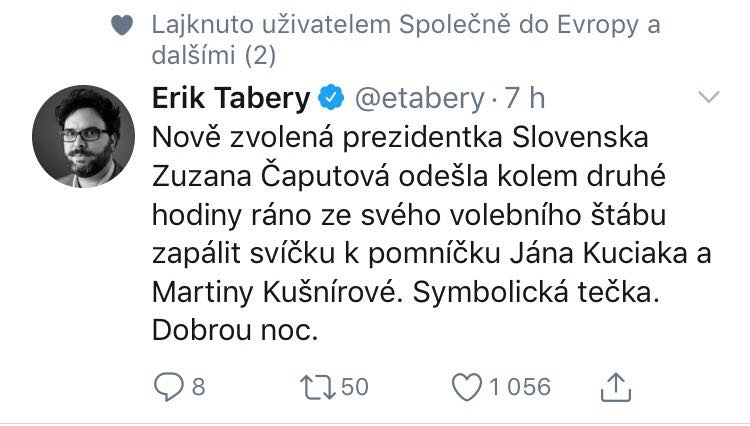Expand tweet options chevron menu
This screenshot has height=426, width=750.
tap(708, 97)
